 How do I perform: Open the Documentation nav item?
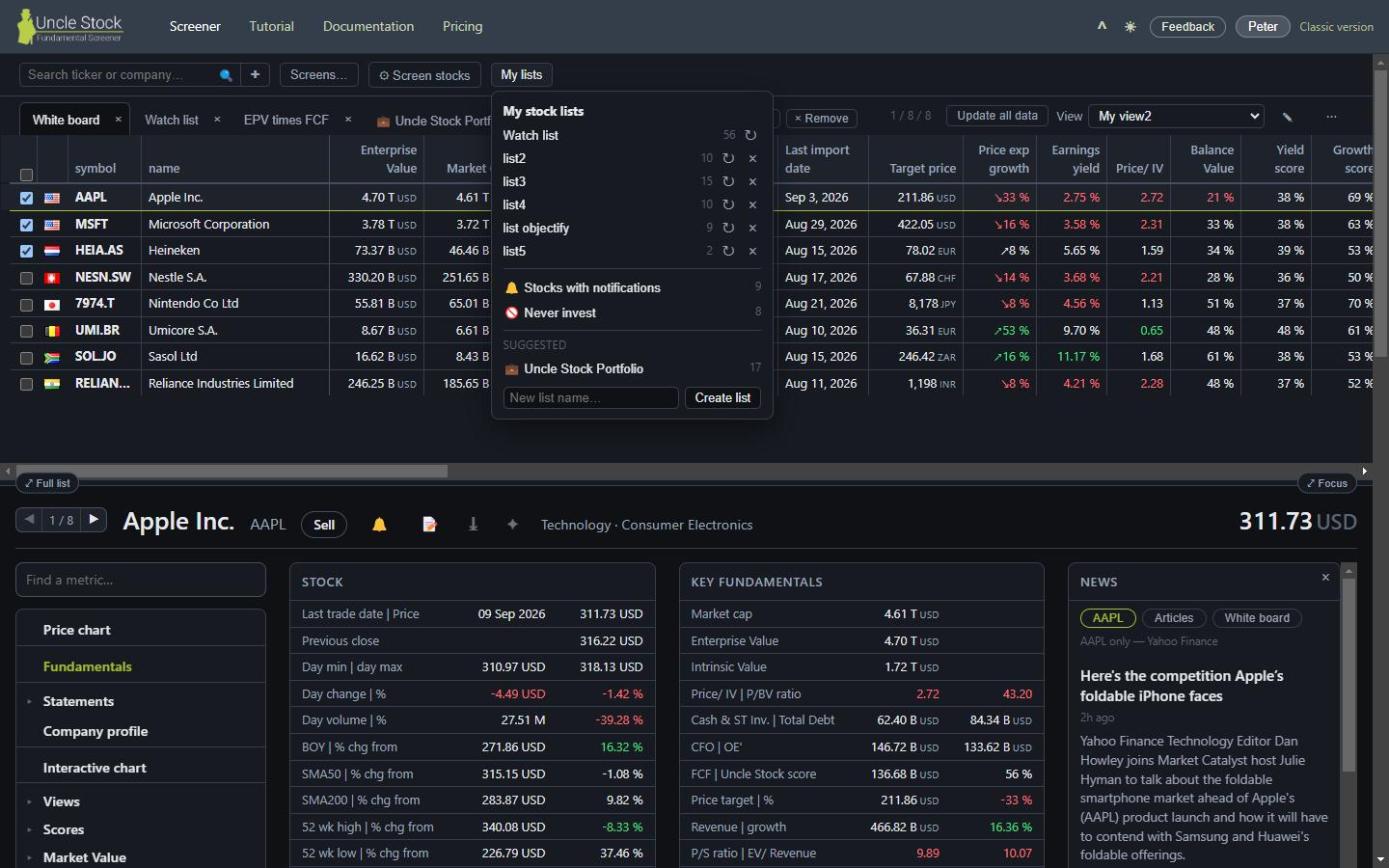pos(368,26)
